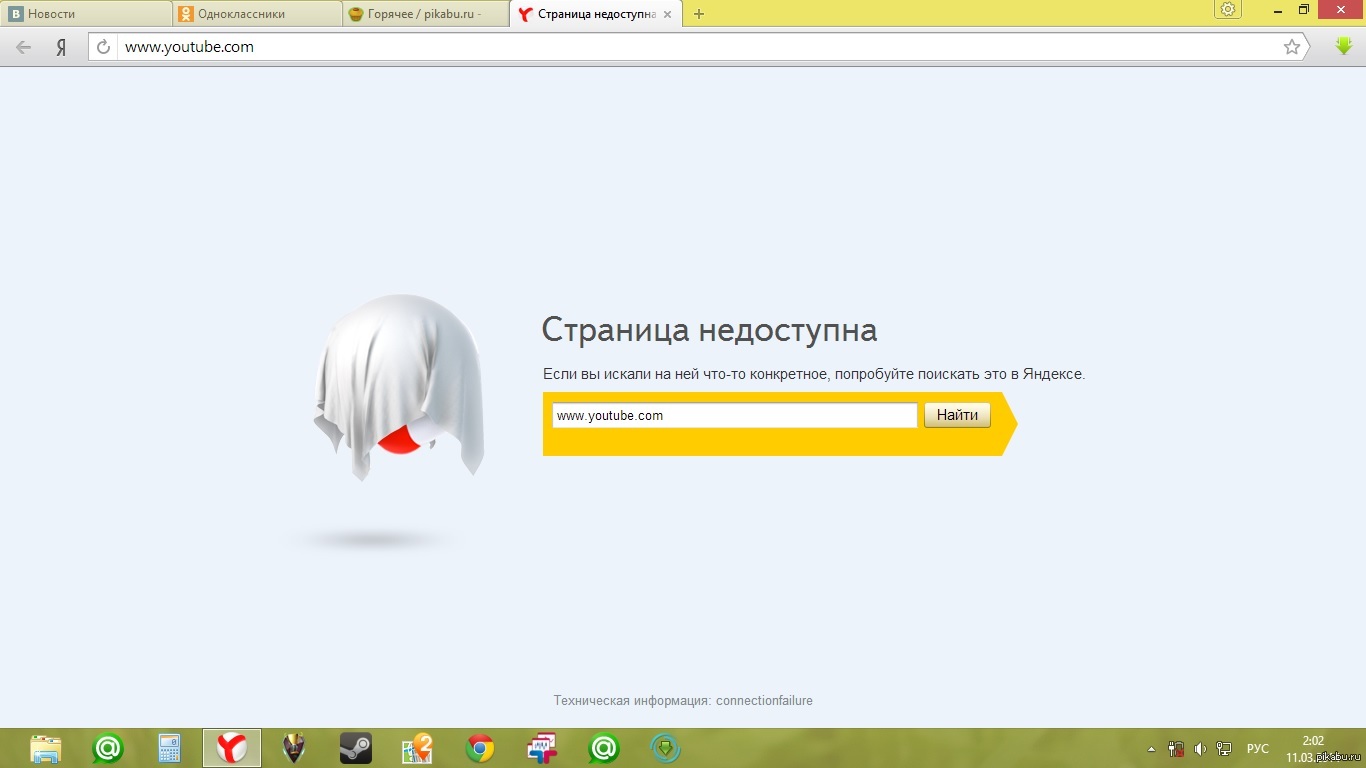The image size is (1366, 768).
Task: Switch to the Горячее / pikabu.ru tab
Action: pyautogui.click(x=425, y=14)
